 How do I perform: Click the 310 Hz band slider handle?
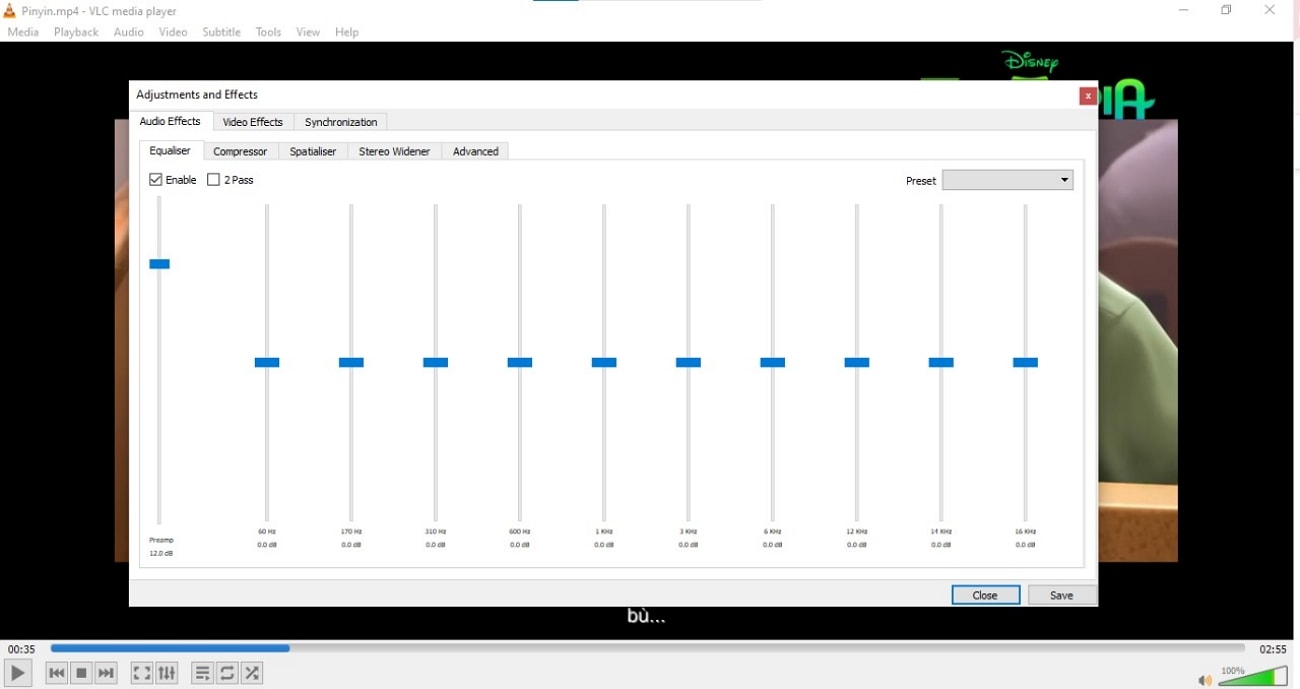(x=435, y=362)
